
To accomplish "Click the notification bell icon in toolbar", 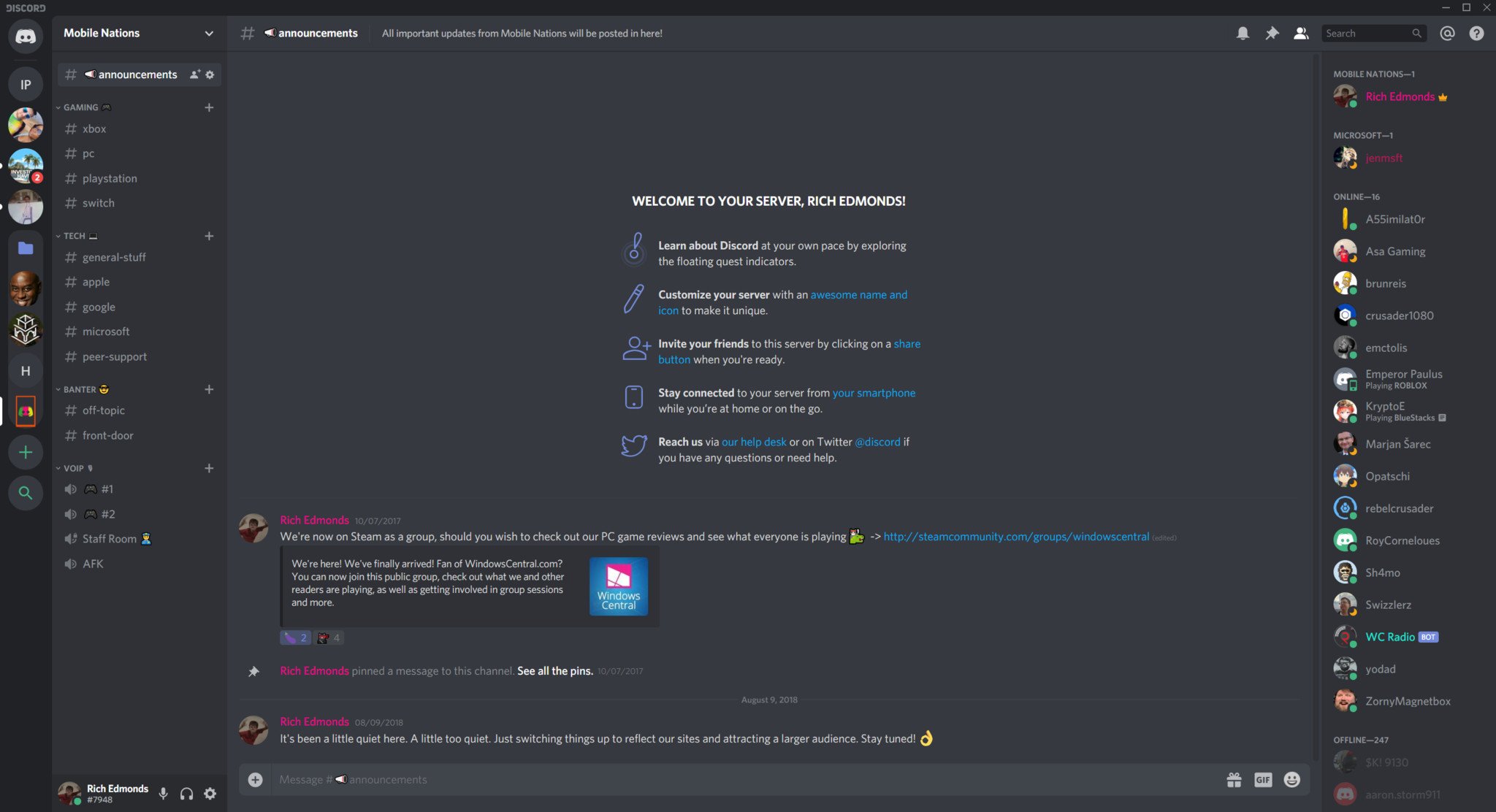I will [1242, 33].
